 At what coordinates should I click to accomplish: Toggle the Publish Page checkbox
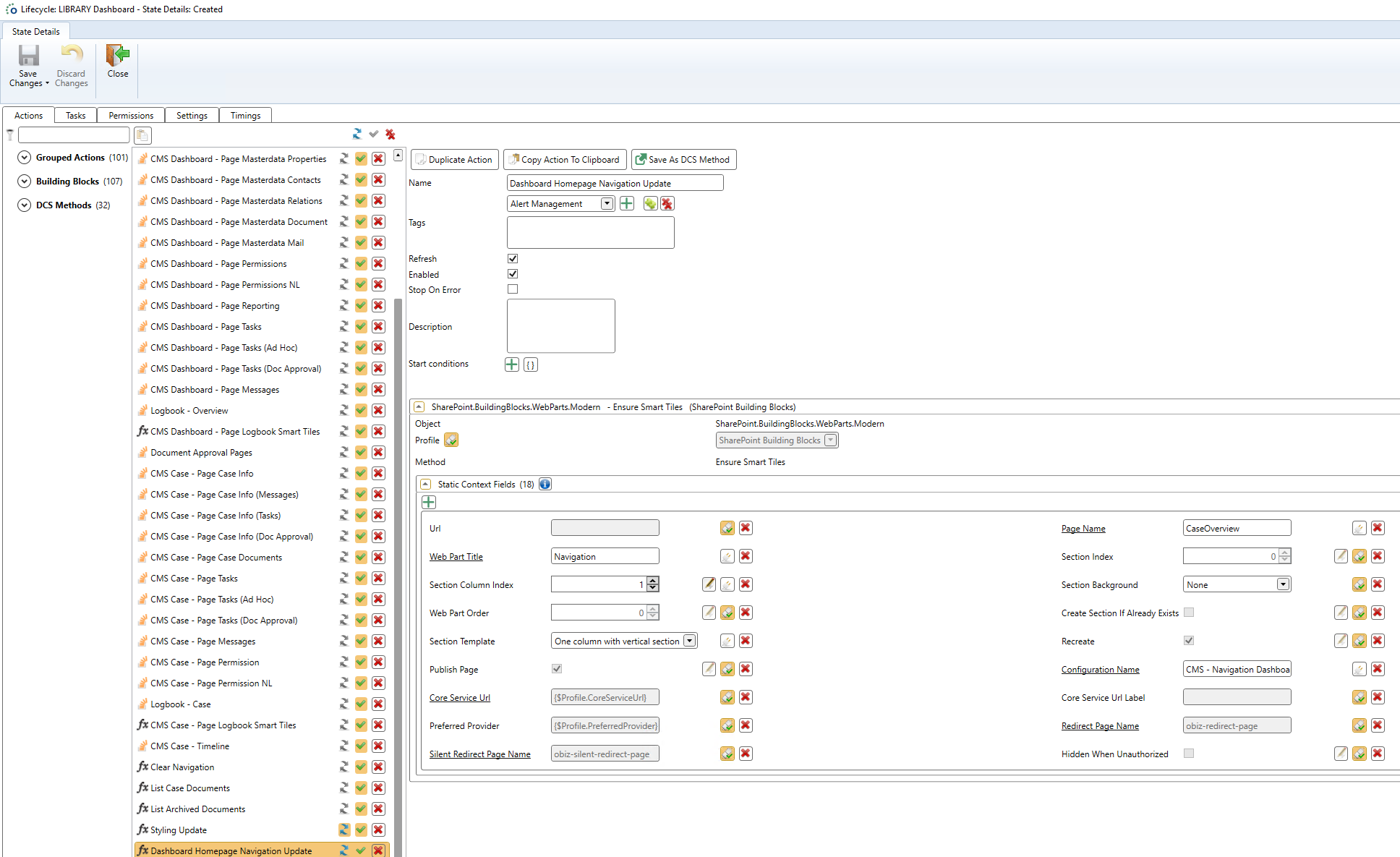pos(557,669)
